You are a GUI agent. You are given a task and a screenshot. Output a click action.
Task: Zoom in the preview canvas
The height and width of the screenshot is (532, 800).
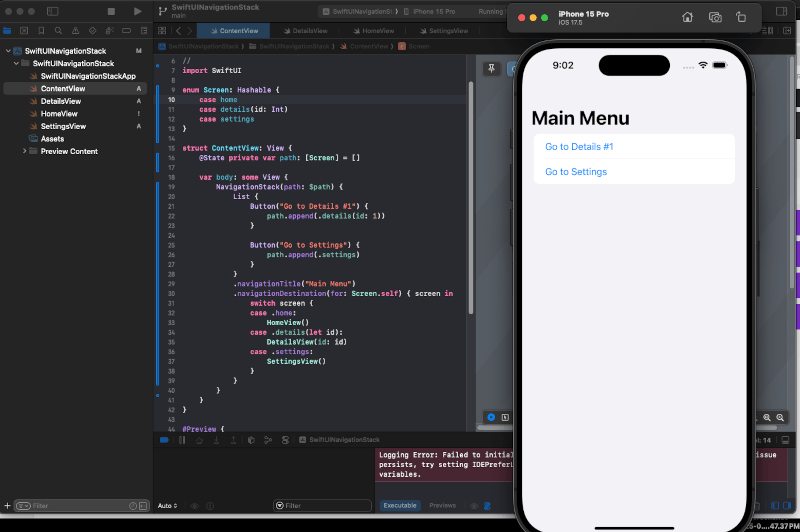coord(780,417)
